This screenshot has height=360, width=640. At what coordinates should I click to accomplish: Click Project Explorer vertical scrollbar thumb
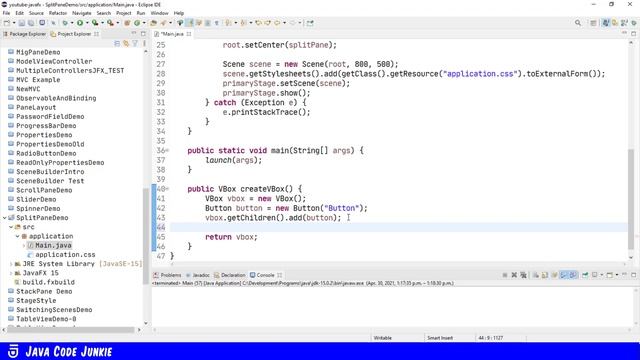tap(146, 236)
